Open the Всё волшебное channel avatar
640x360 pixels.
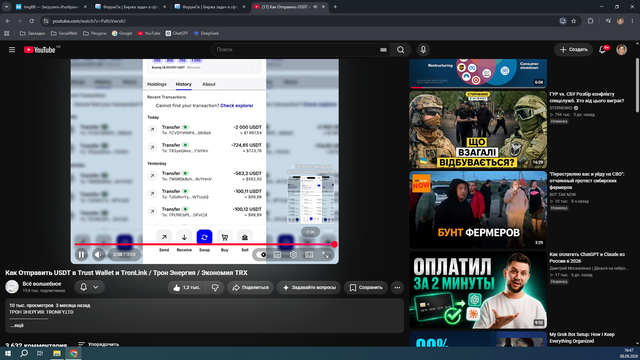(x=12, y=287)
